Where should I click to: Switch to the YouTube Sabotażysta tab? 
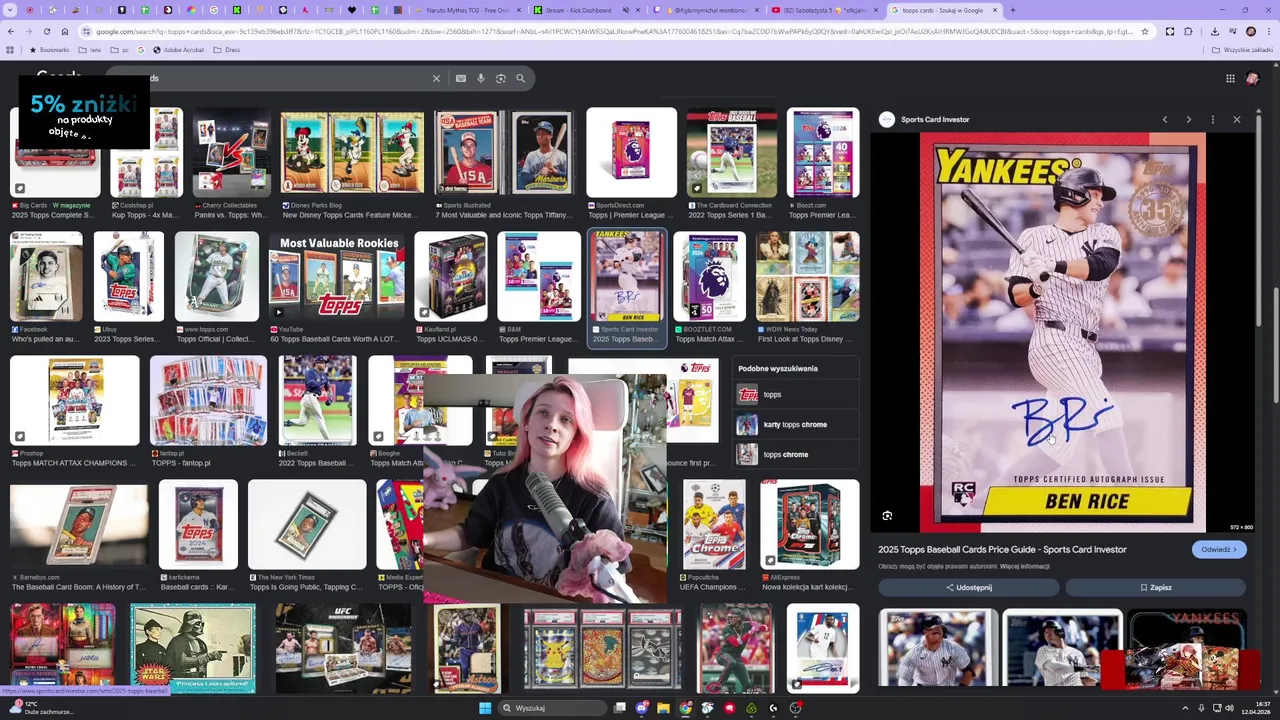(826, 10)
